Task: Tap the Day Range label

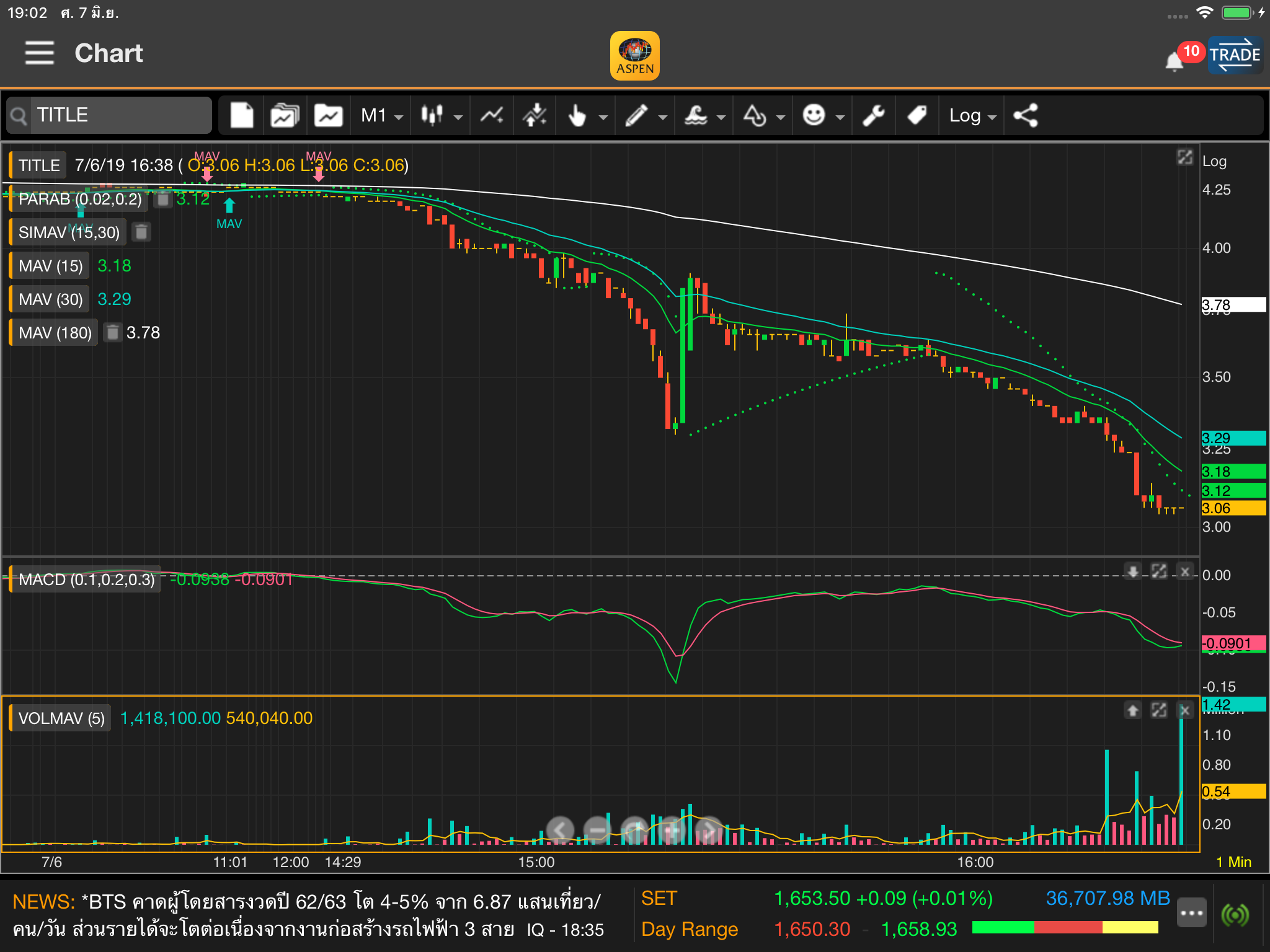Action: [690, 930]
